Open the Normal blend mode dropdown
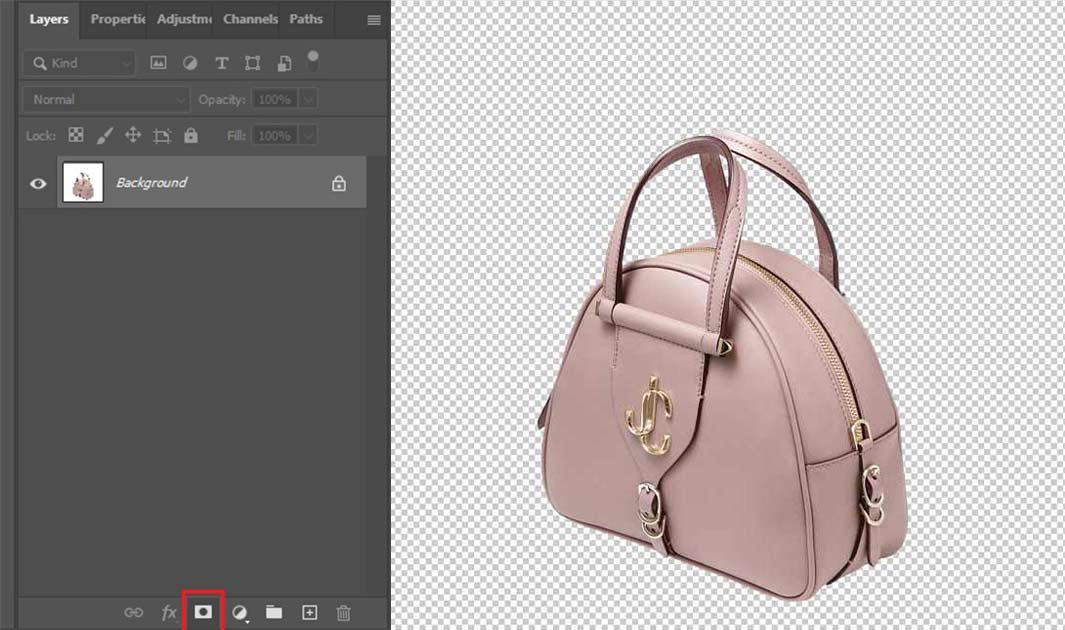The height and width of the screenshot is (630, 1065). pyautogui.click(x=105, y=99)
